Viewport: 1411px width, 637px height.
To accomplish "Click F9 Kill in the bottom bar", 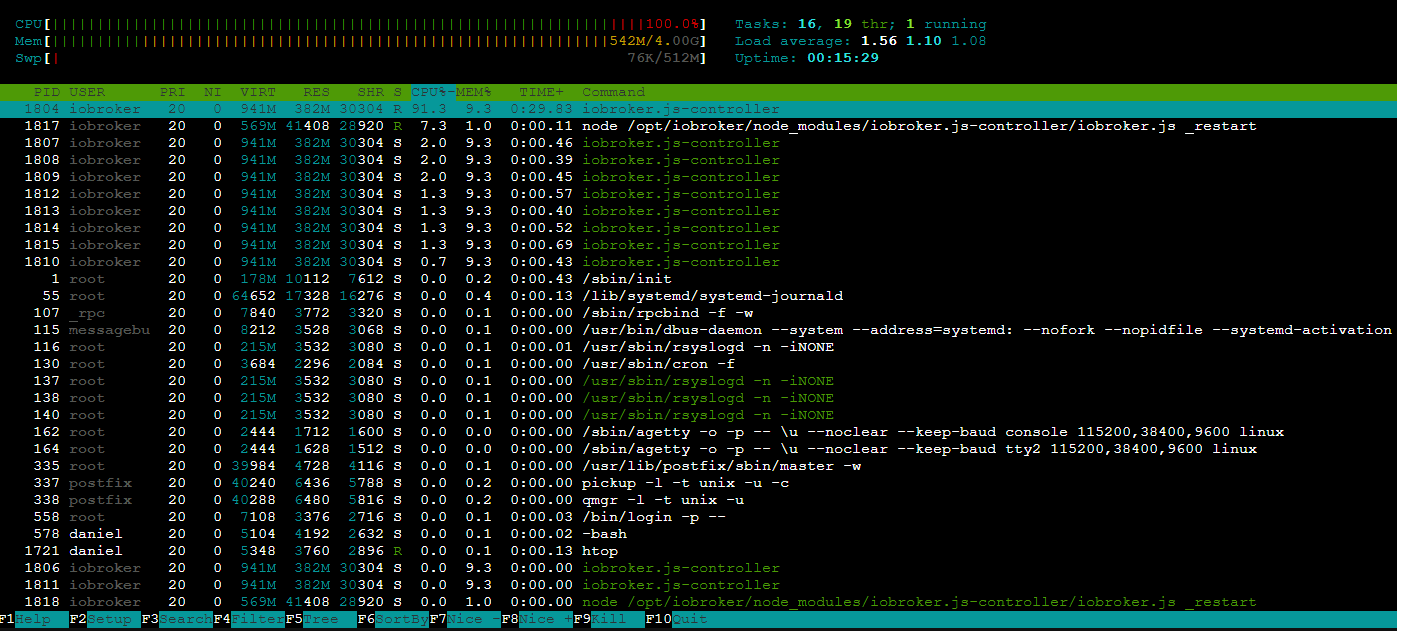I will point(609,619).
